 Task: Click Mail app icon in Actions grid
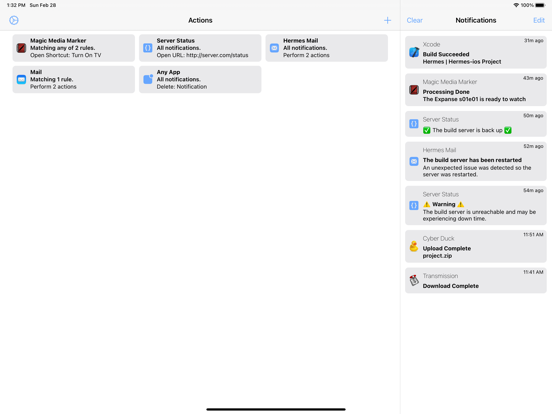click(x=21, y=79)
